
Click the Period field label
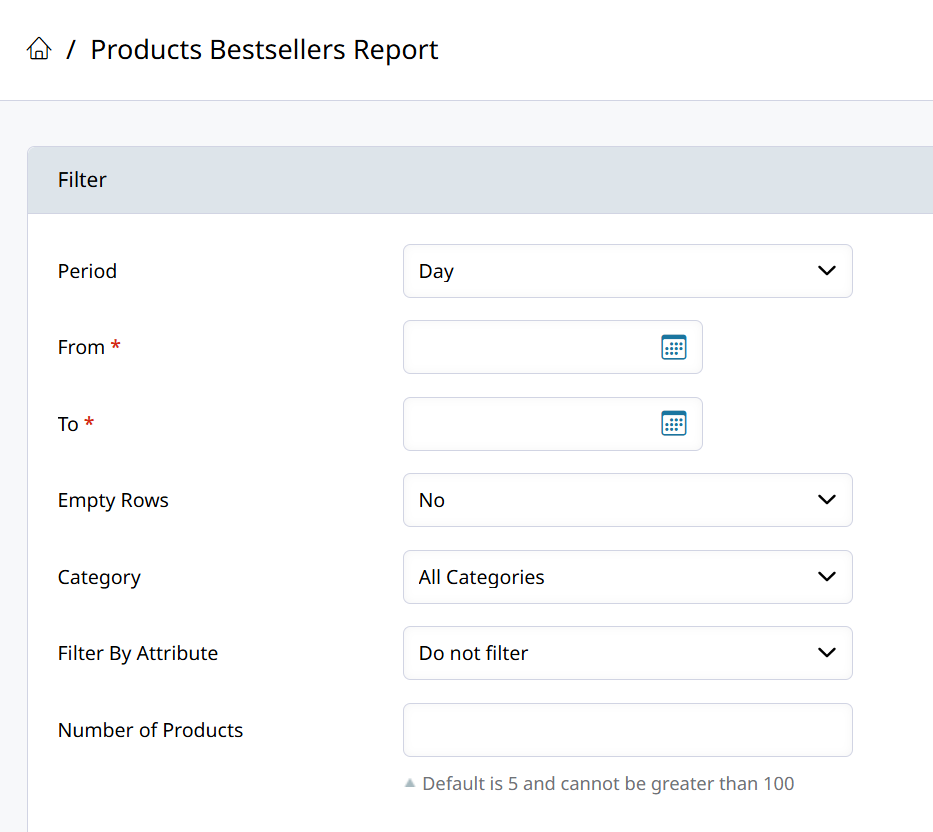(87, 271)
